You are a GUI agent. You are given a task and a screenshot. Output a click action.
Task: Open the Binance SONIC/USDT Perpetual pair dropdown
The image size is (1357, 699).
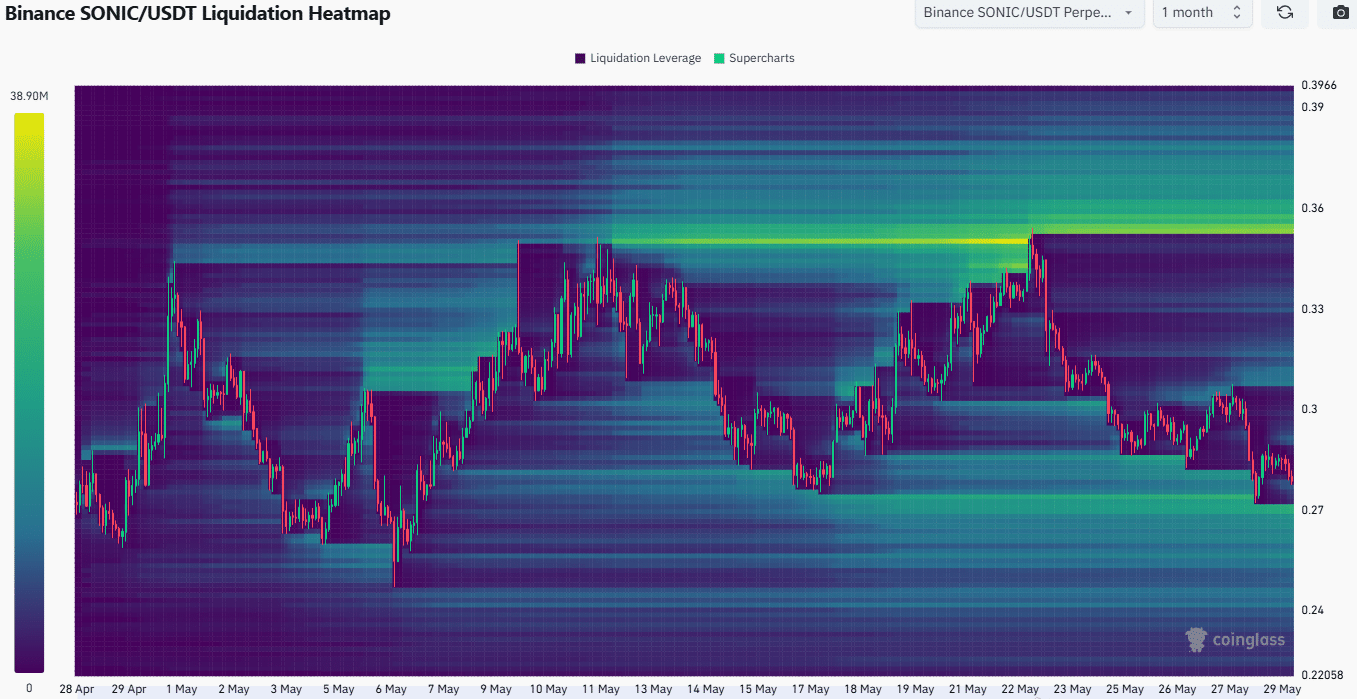[1029, 13]
